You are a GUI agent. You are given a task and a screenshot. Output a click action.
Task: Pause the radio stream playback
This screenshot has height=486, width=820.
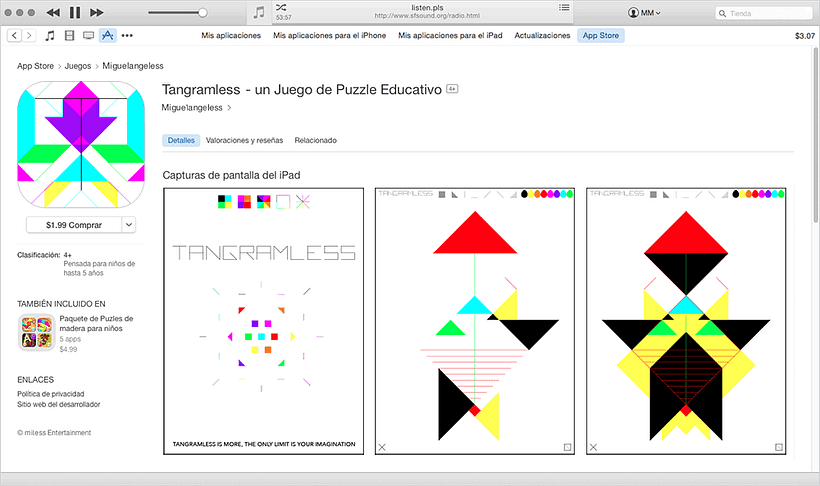75,13
